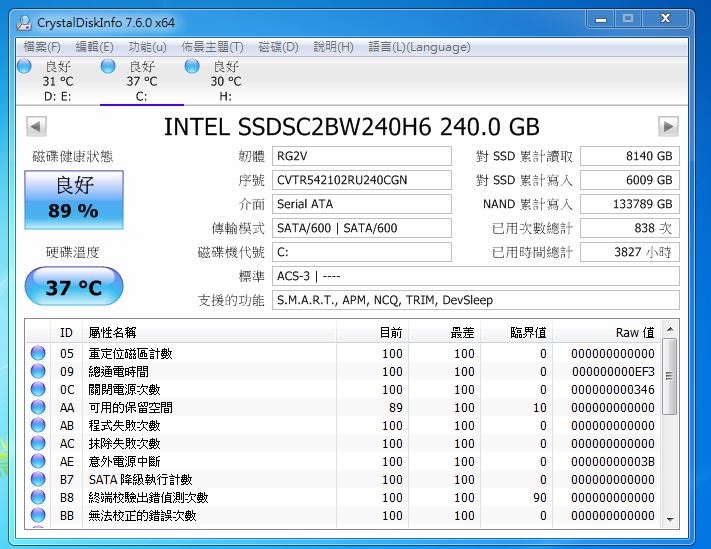Show the next disk with right arrow
711x549 pixels.
[x=668, y=126]
